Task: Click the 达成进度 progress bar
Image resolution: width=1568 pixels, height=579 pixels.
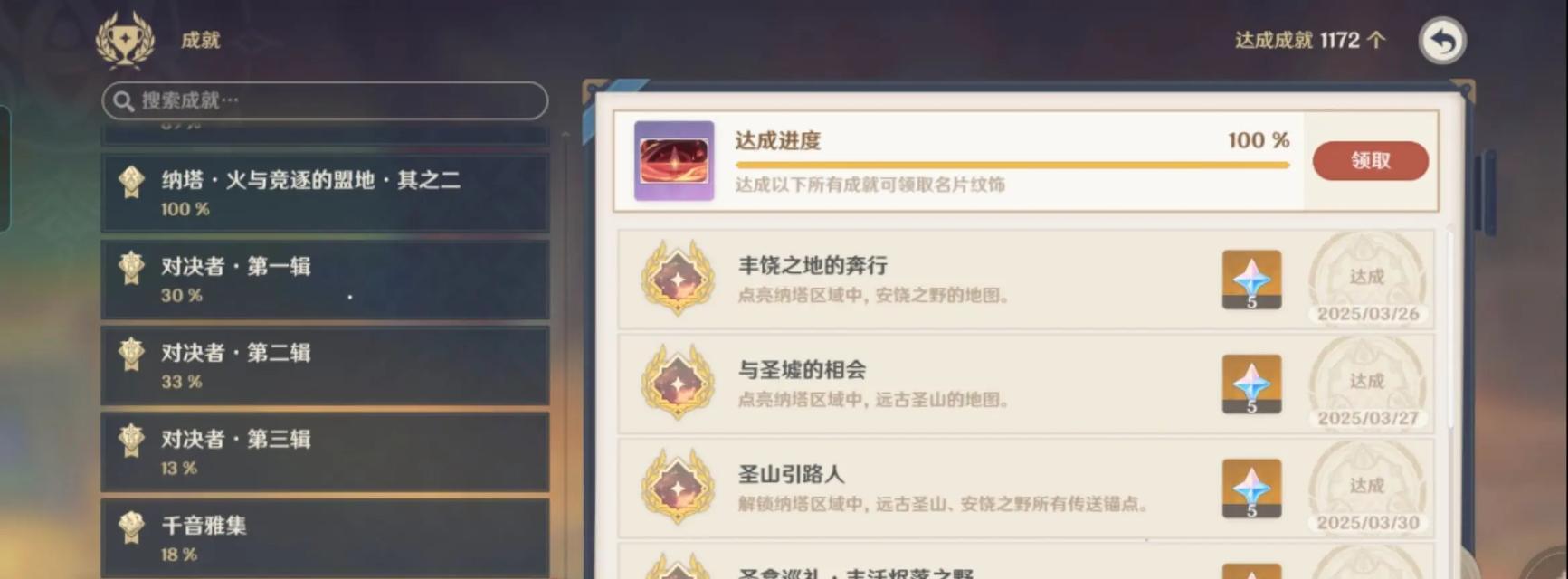Action: tap(1012, 166)
